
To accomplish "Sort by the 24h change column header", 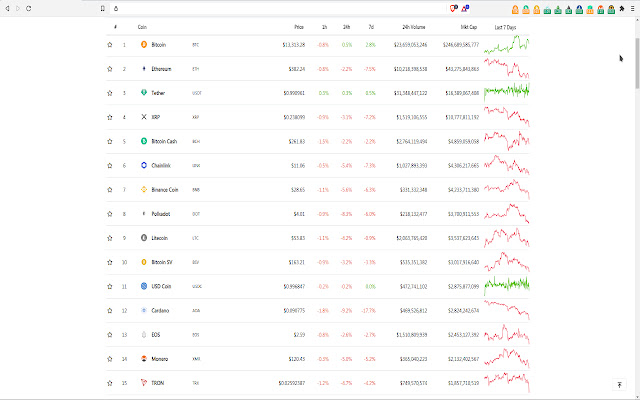I will click(346, 27).
